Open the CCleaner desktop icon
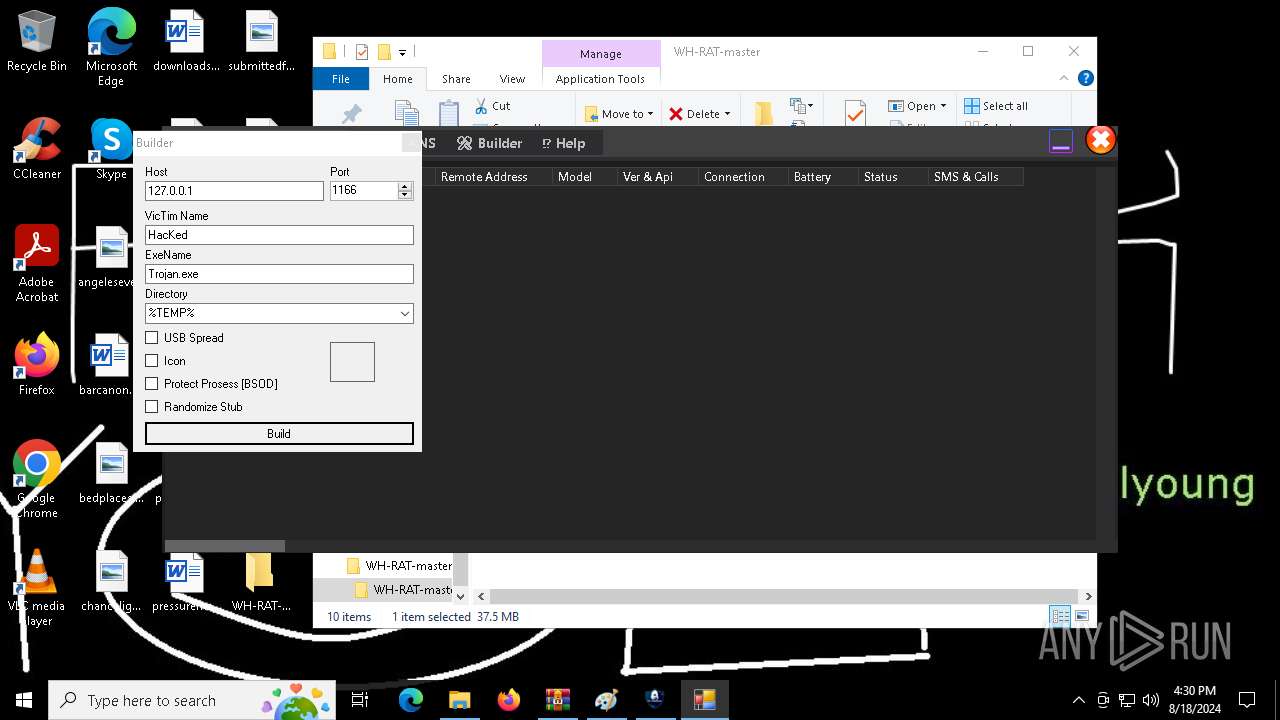1280x720 pixels. tap(37, 149)
